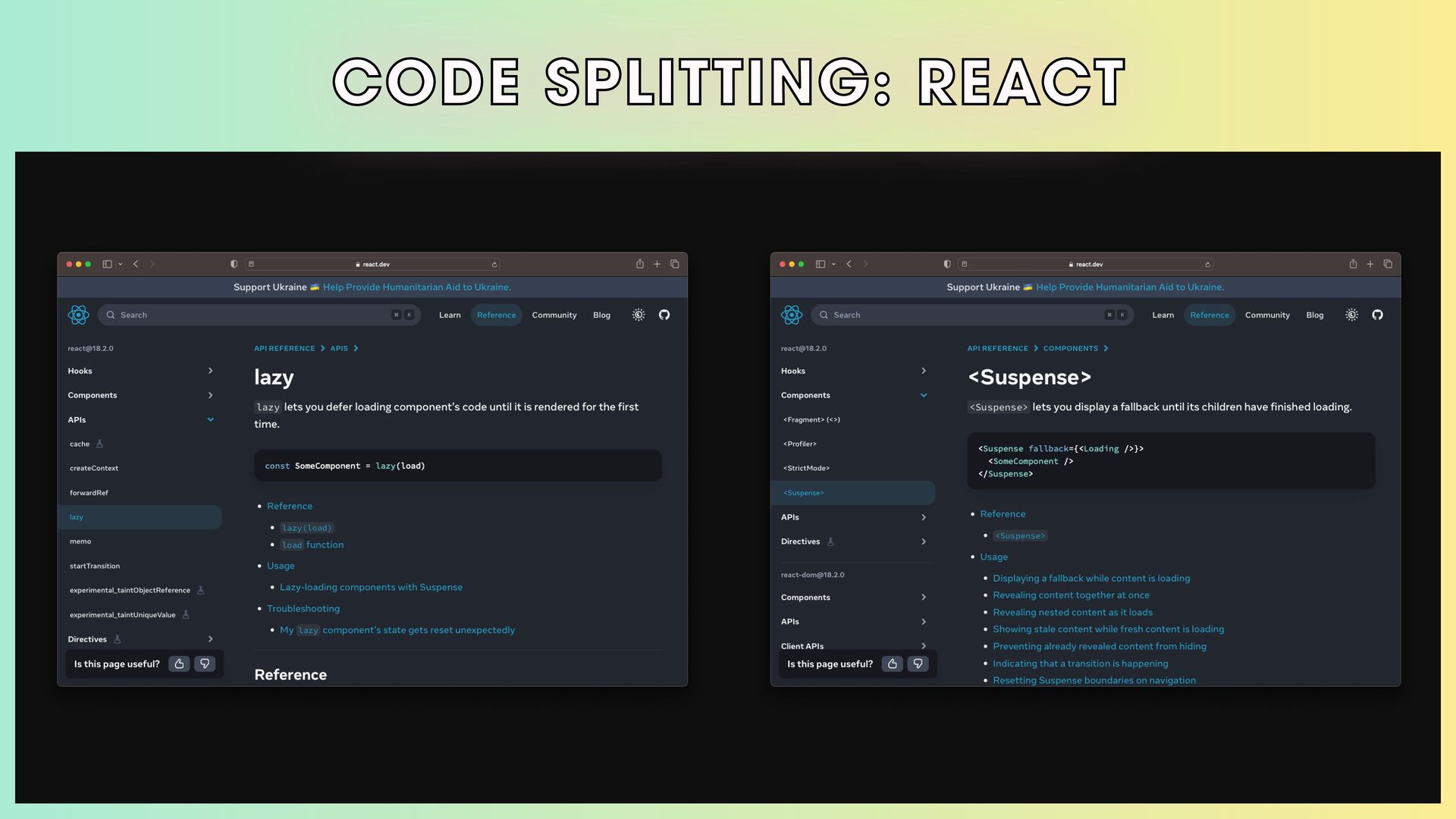Open GitHub icon in right browser window
This screenshot has width=1456, height=819.
(x=1377, y=315)
